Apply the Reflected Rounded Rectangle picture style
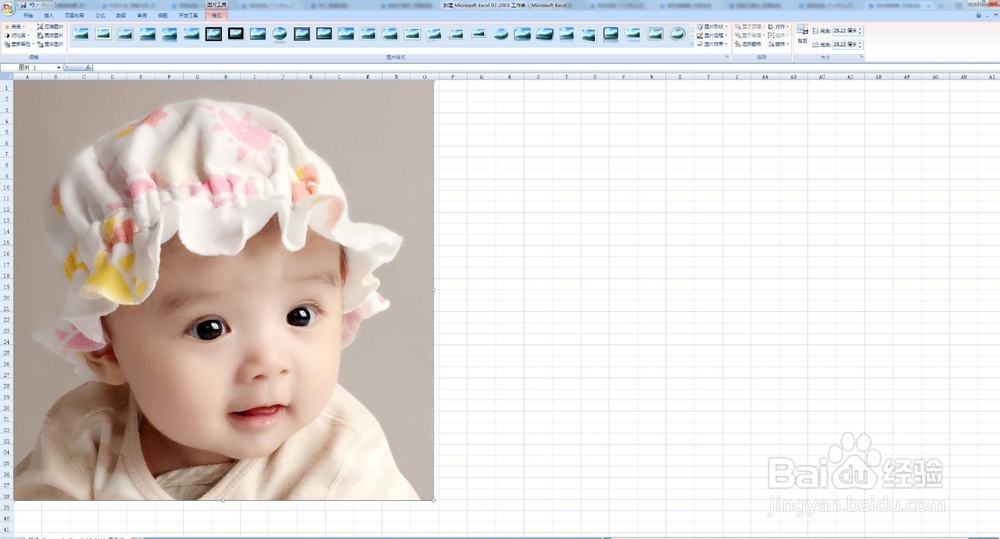Image resolution: width=1000 pixels, height=539 pixels. pyautogui.click(x=170, y=34)
